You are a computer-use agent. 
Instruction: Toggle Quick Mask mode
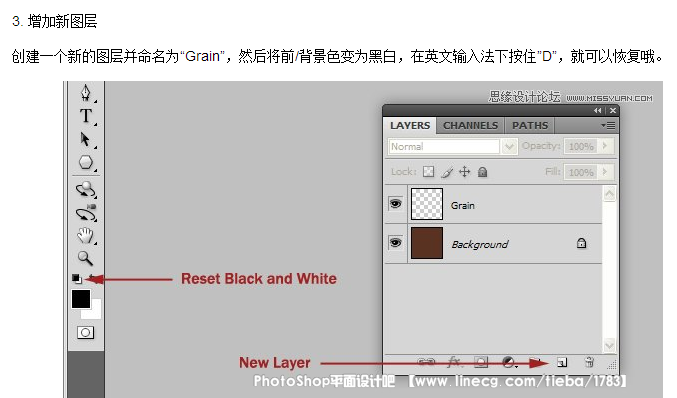(x=85, y=332)
